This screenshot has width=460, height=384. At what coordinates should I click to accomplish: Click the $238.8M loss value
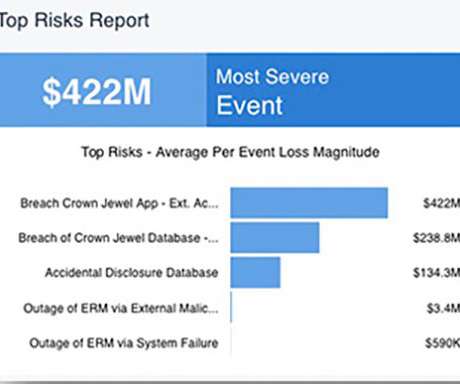436,238
